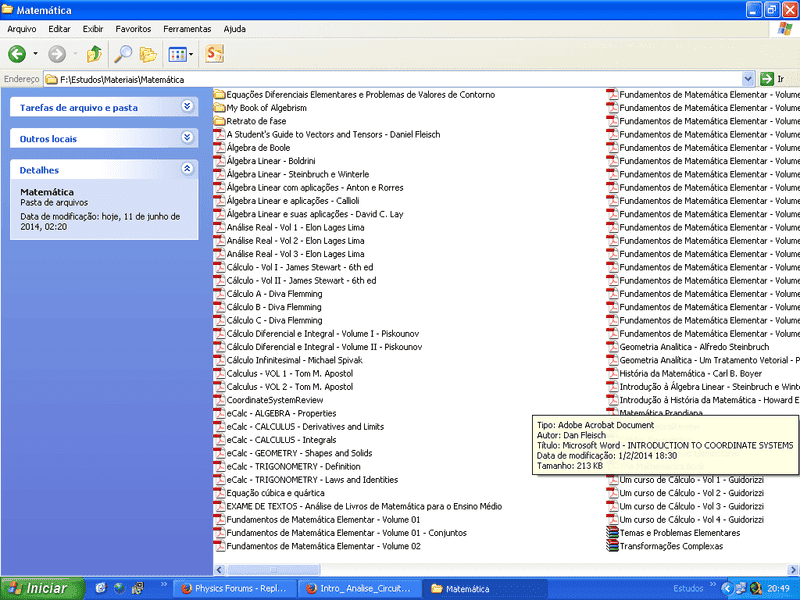
Task: Open the Search magnifier tool
Action: [123, 54]
